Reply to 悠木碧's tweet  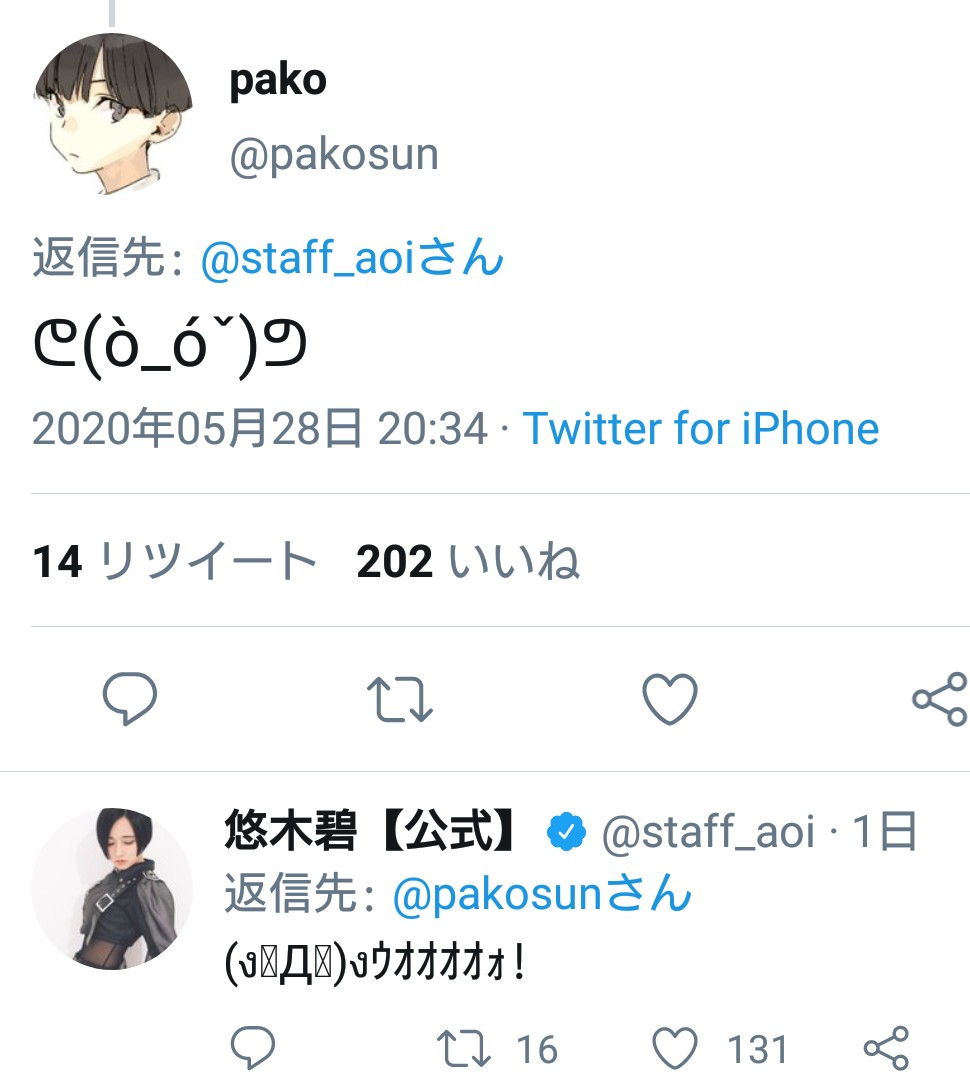coord(253,1047)
